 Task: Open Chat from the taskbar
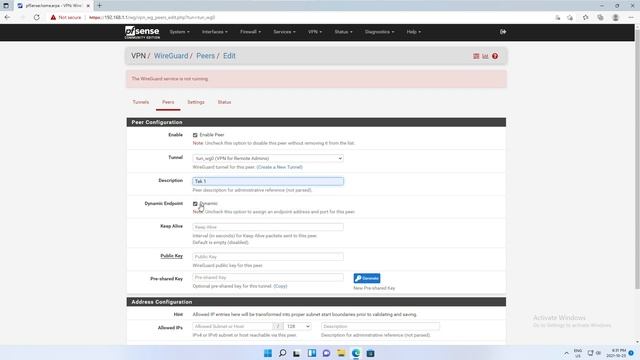326,353
